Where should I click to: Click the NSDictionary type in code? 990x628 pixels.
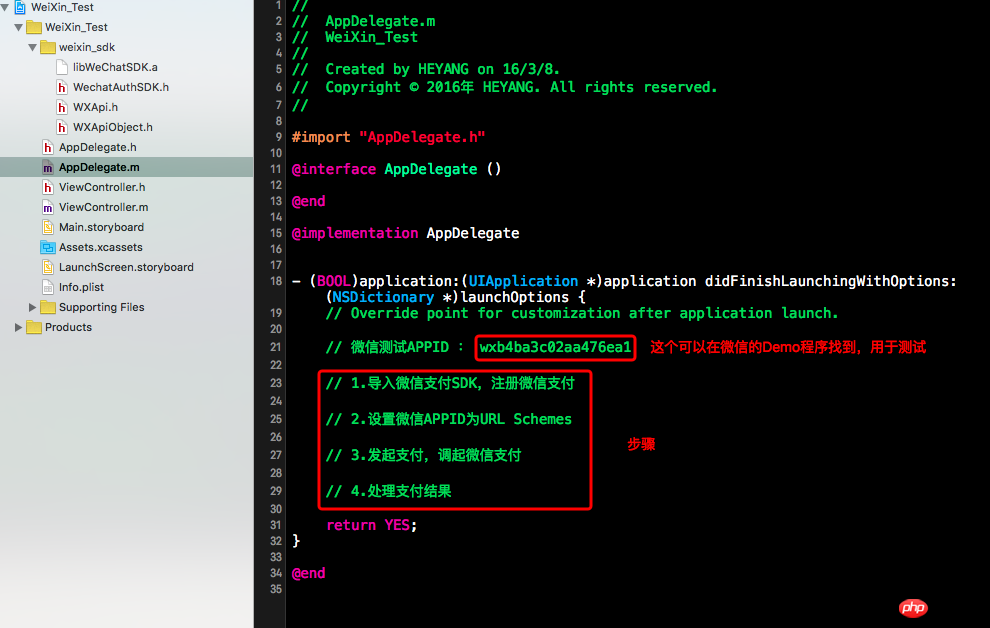(383, 297)
